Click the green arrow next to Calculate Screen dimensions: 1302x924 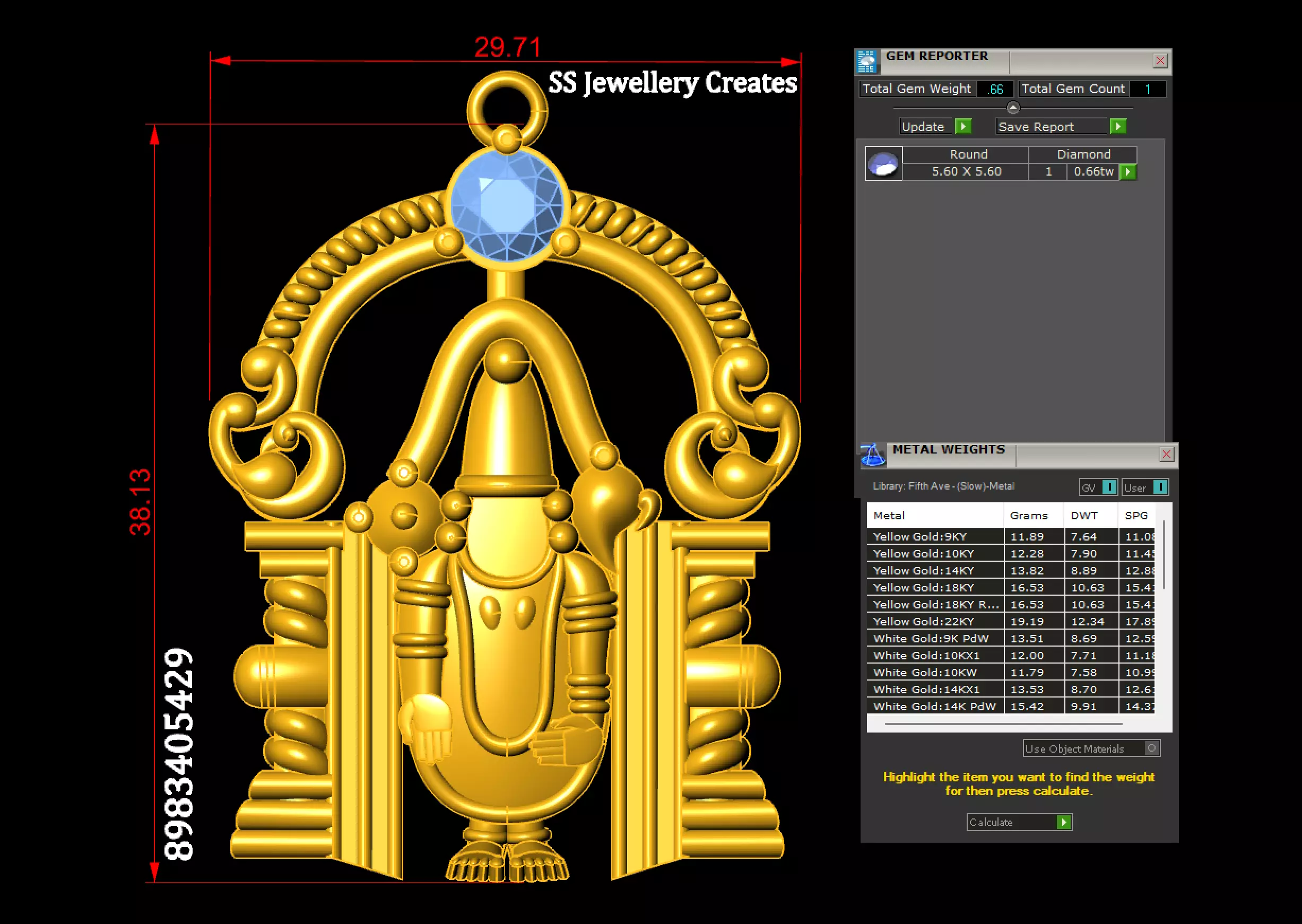click(1064, 822)
